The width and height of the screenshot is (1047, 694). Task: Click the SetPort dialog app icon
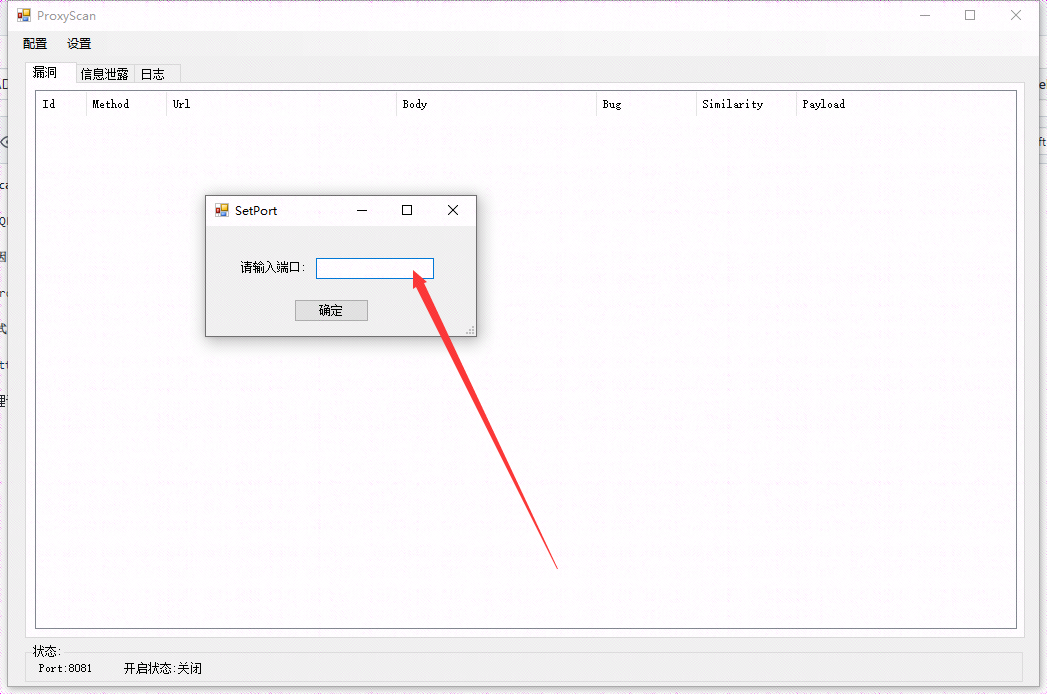coord(222,210)
